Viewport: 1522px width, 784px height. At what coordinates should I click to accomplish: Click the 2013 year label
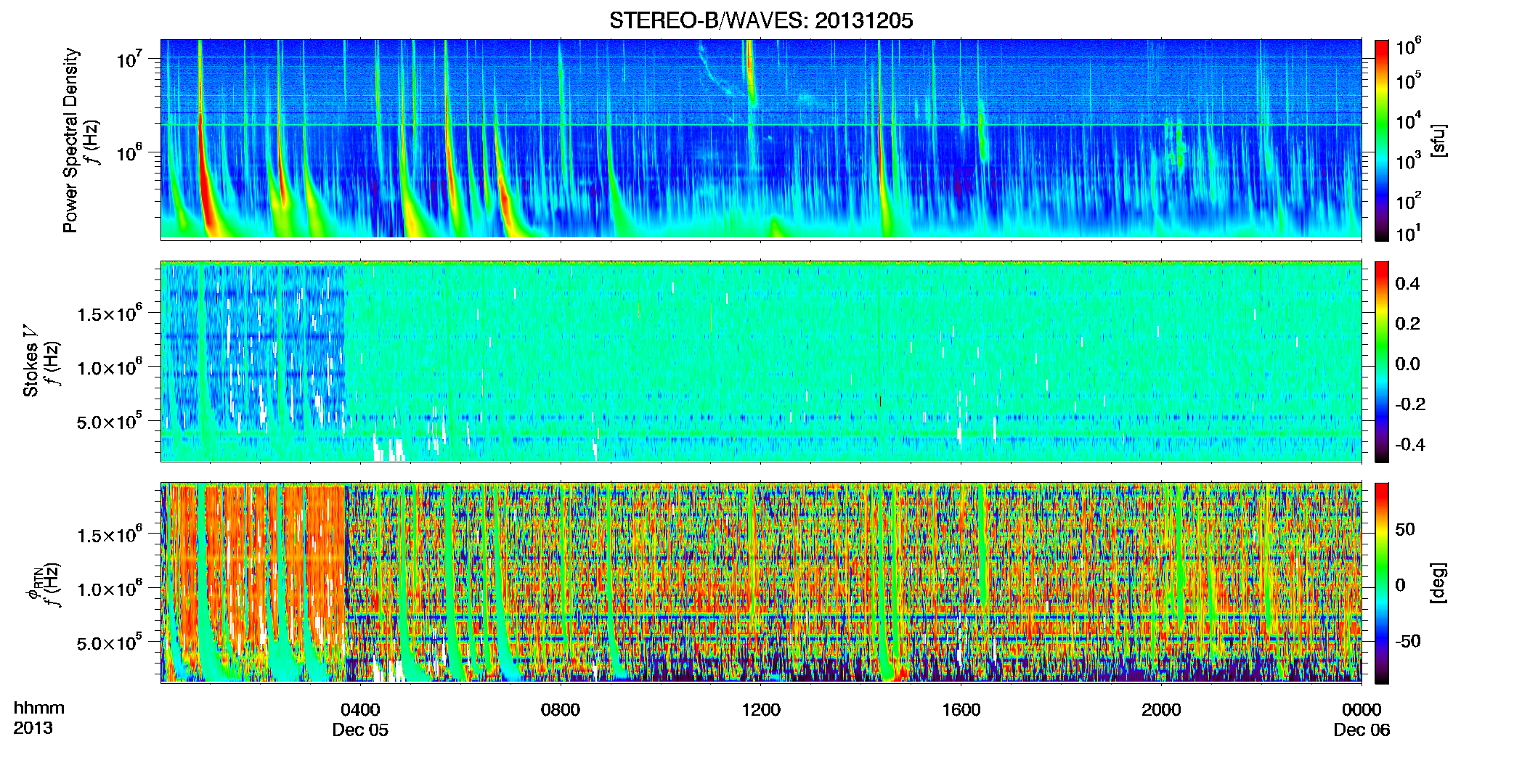pos(33,728)
